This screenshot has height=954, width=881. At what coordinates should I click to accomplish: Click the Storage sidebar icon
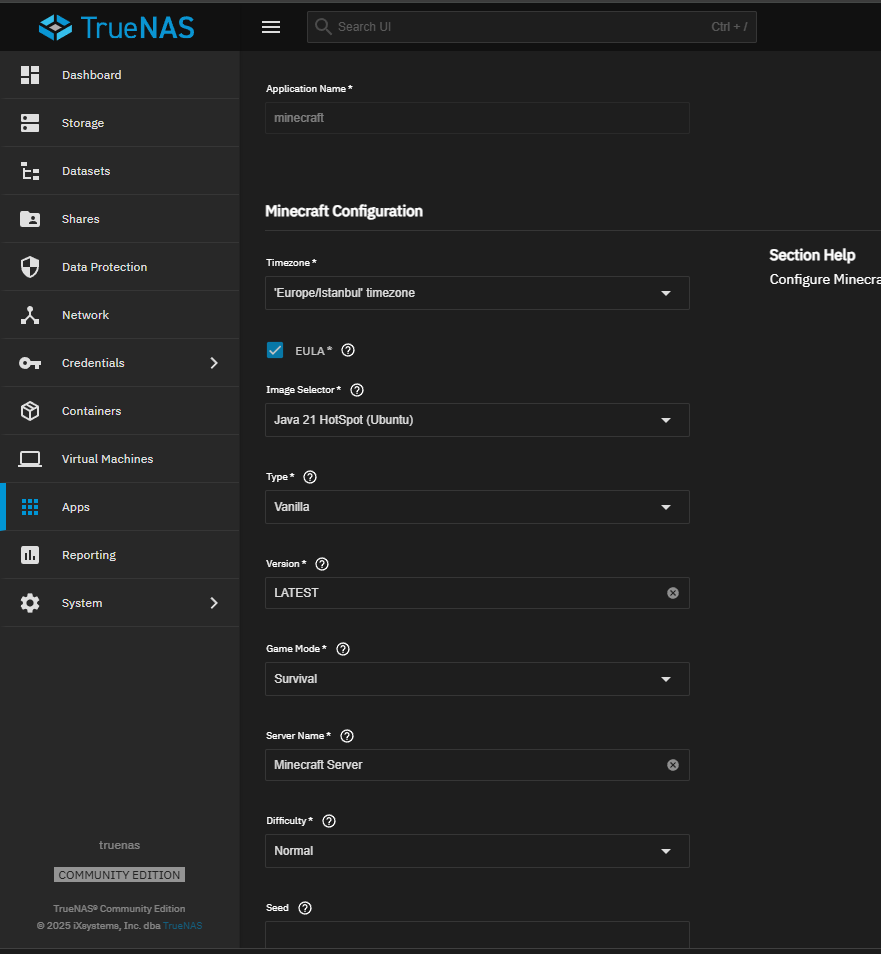tap(30, 123)
